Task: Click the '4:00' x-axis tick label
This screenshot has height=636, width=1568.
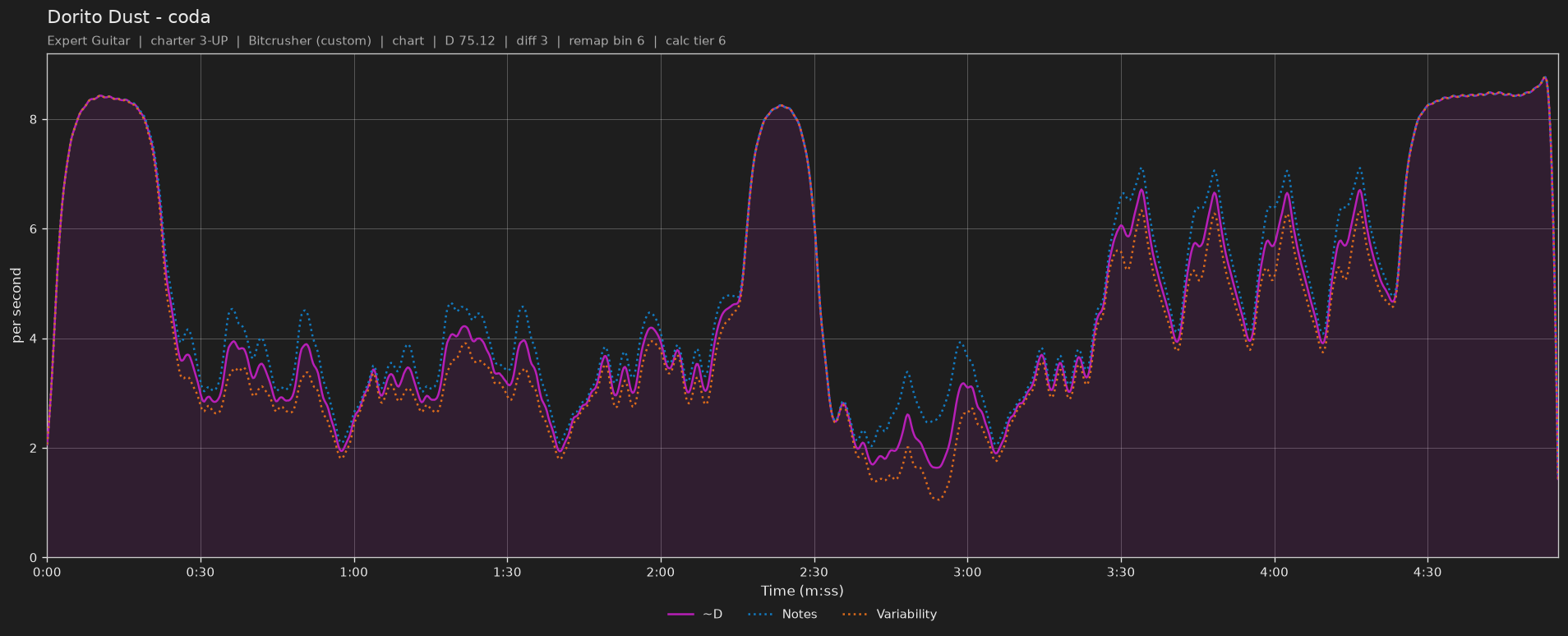Action: [x=1275, y=572]
